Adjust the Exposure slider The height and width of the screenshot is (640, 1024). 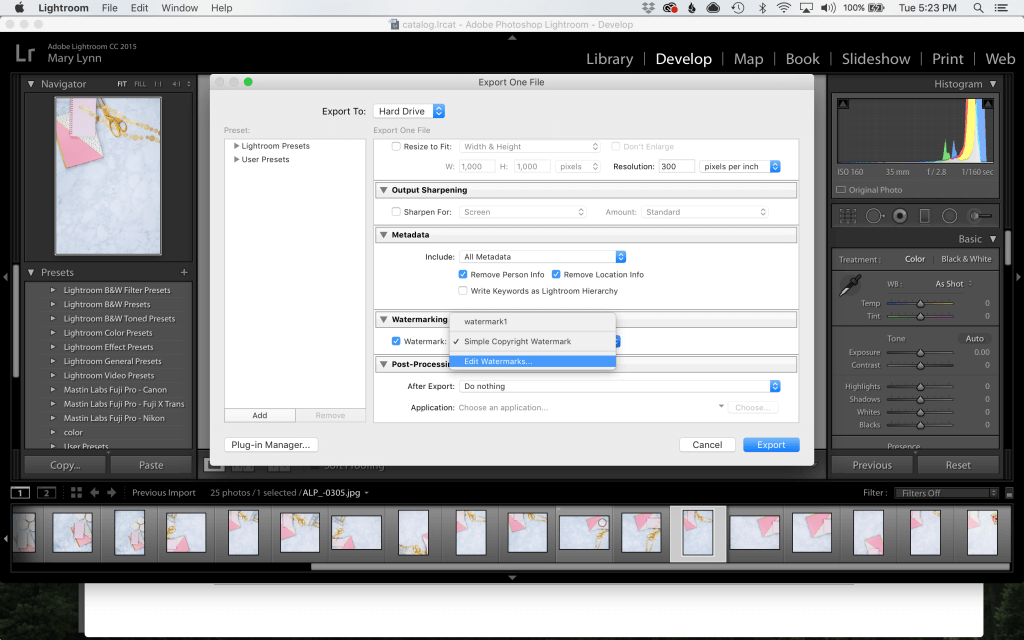[x=920, y=353]
